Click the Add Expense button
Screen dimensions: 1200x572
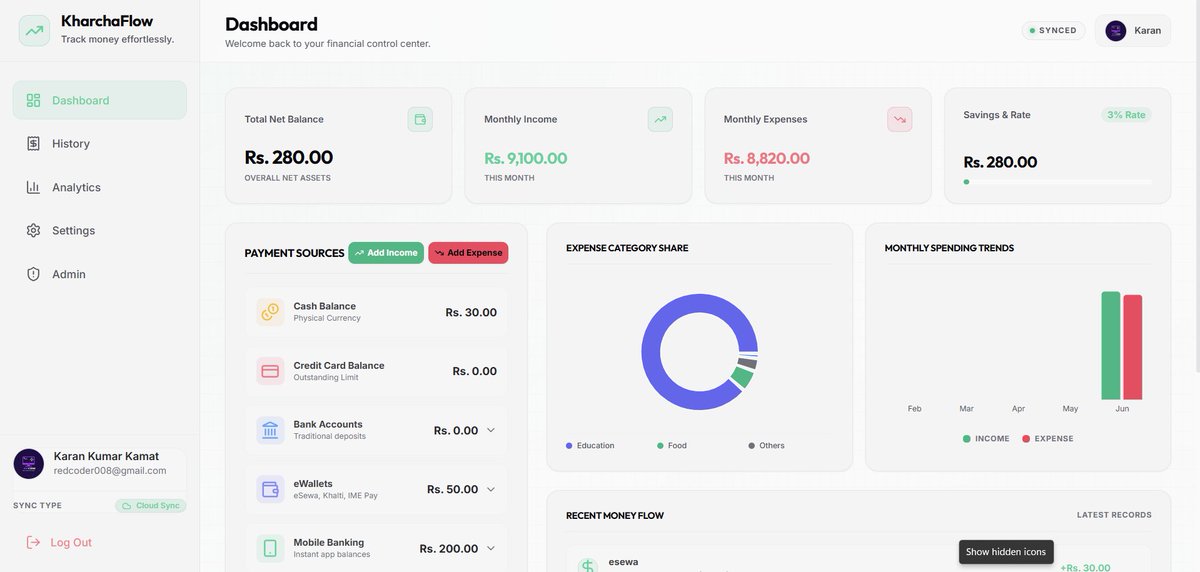(x=468, y=253)
